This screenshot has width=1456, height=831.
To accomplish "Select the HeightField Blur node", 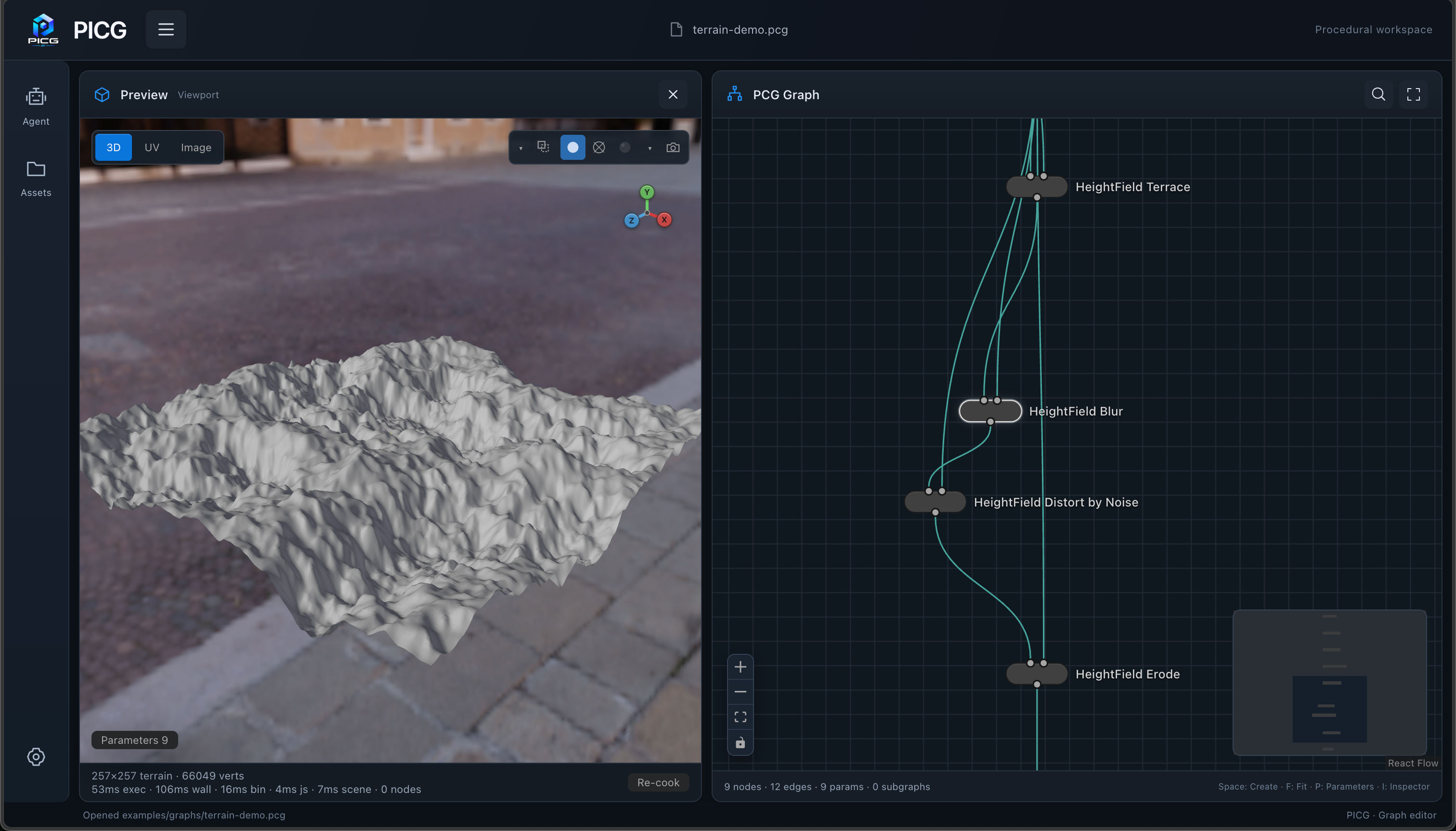I will pos(990,411).
